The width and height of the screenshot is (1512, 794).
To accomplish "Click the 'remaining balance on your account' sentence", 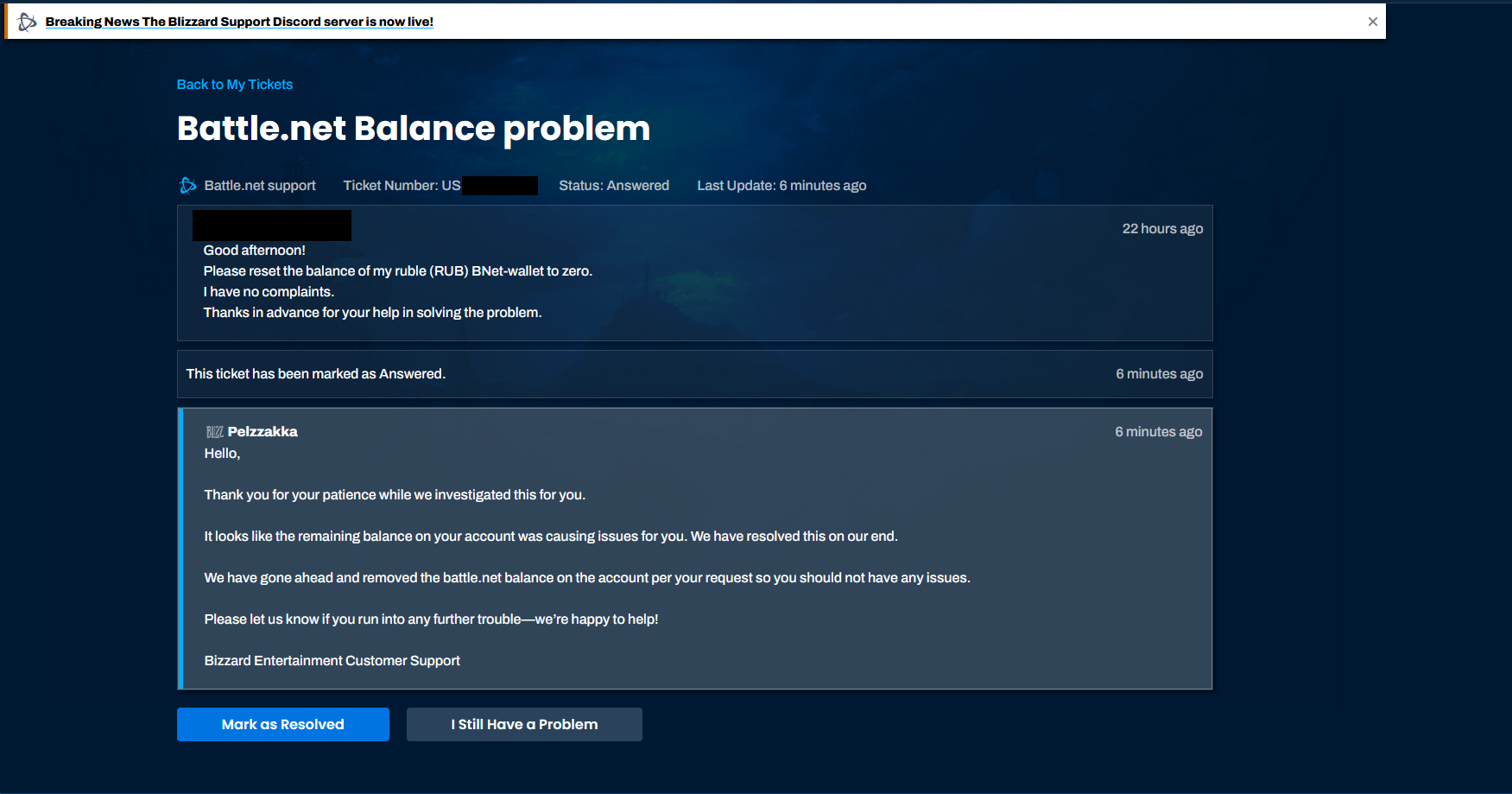I will point(551,537).
